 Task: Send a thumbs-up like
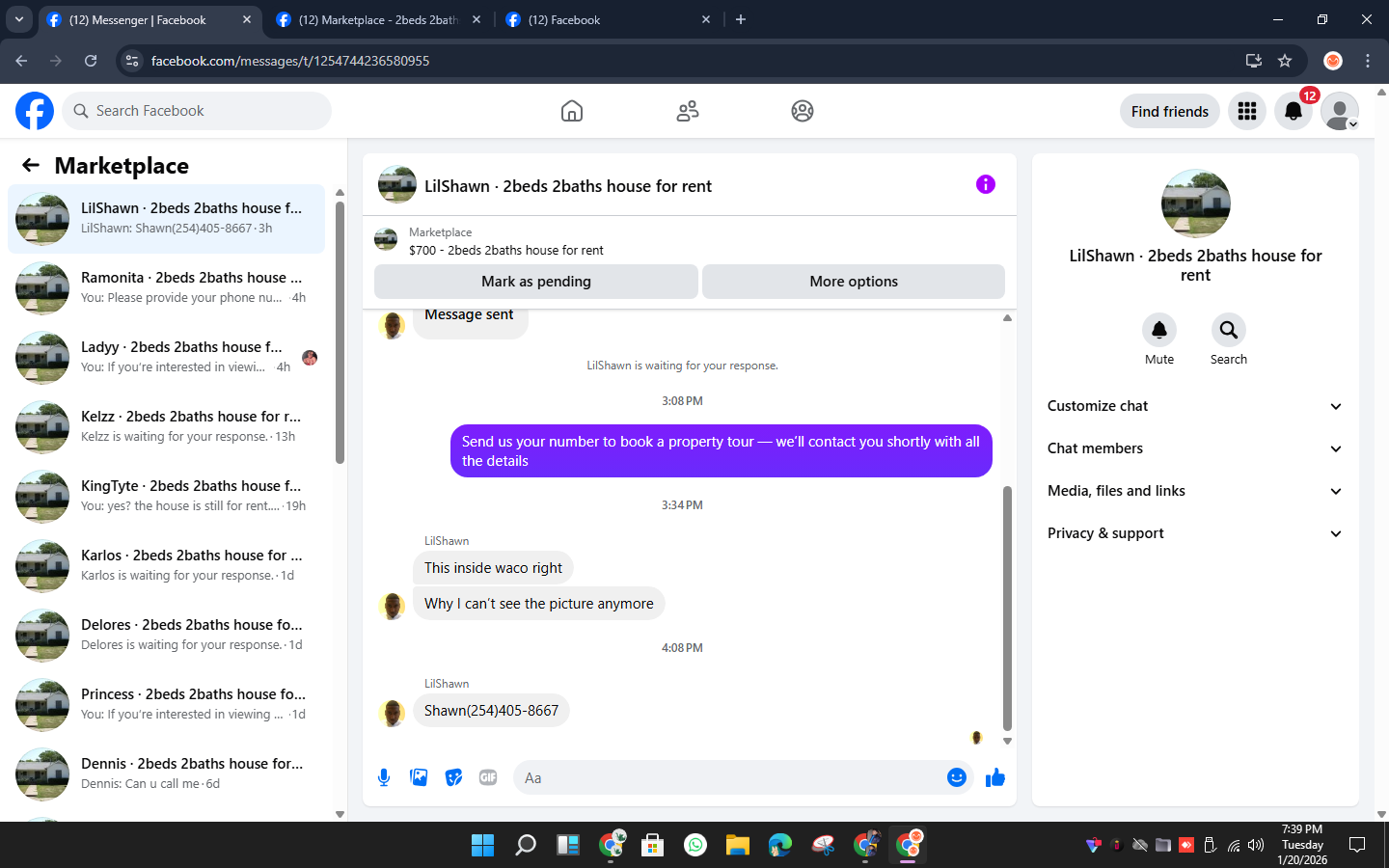click(995, 777)
